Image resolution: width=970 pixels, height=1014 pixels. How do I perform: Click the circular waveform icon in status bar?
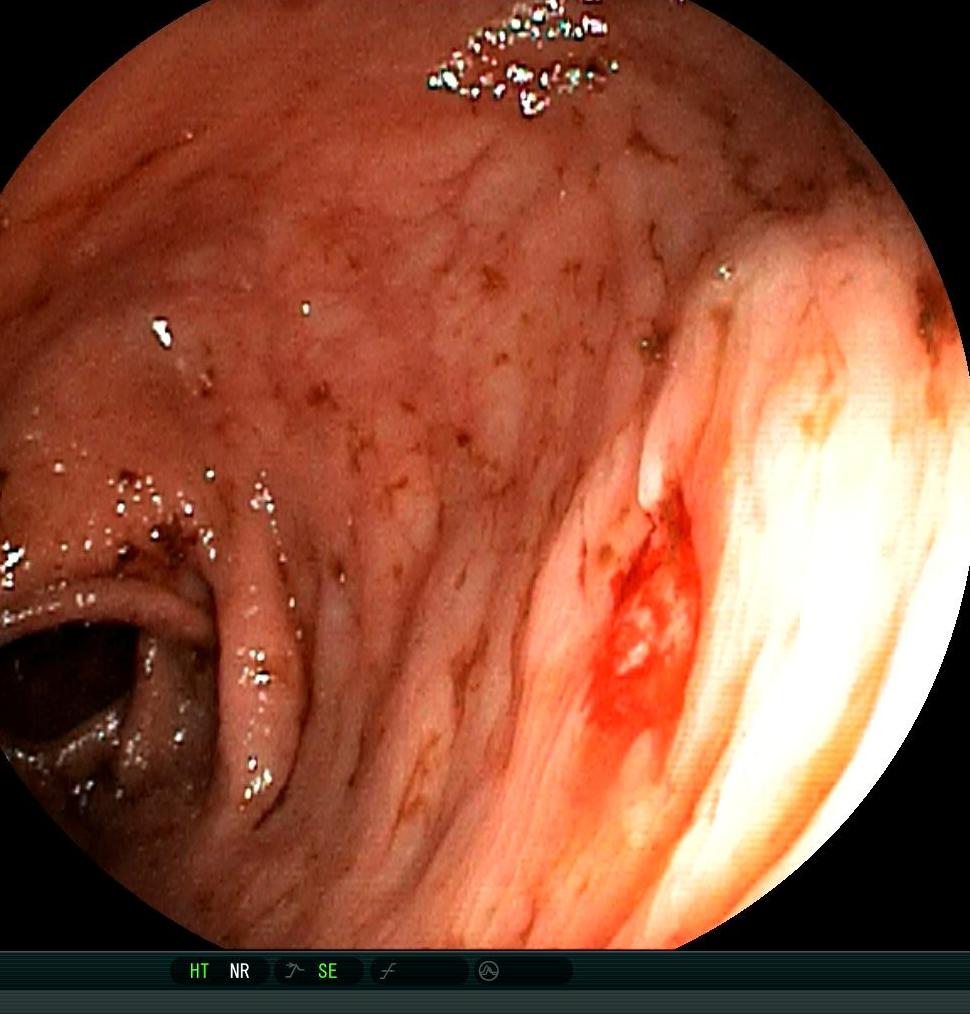coord(488,971)
